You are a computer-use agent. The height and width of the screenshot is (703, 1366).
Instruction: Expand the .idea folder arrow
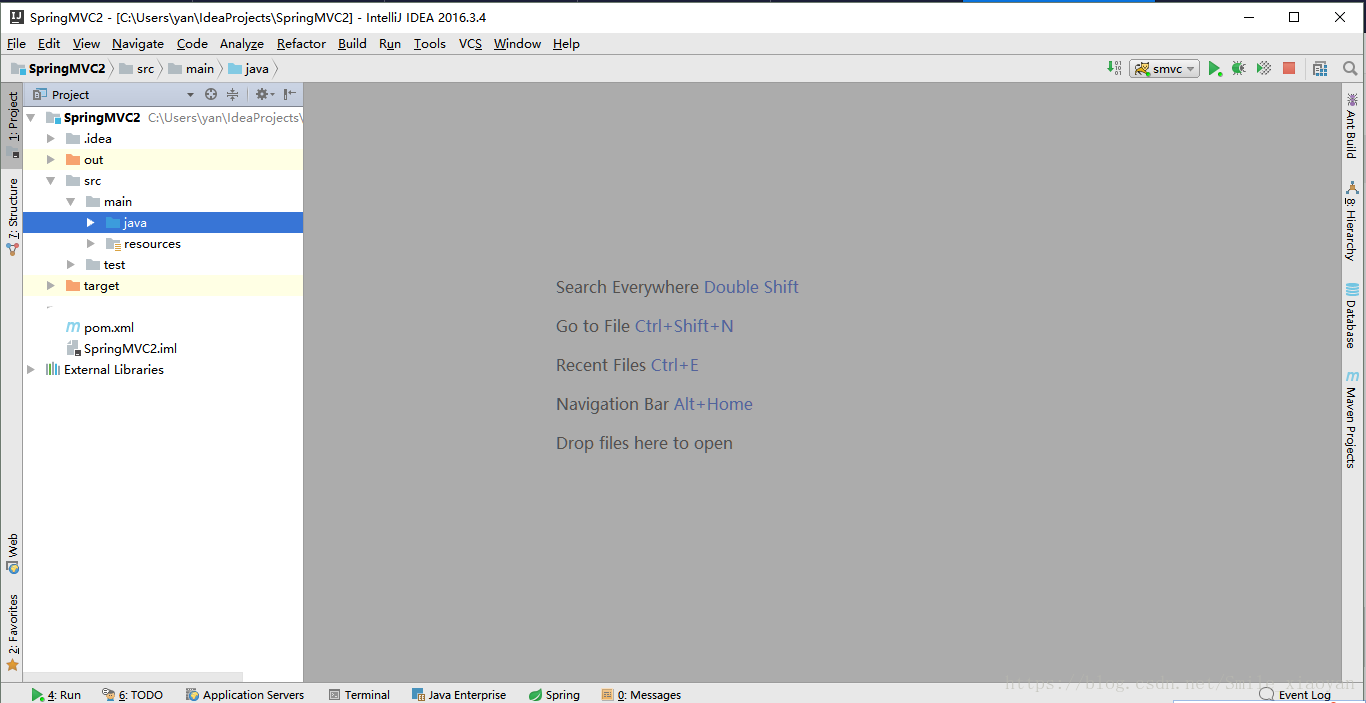[51, 139]
